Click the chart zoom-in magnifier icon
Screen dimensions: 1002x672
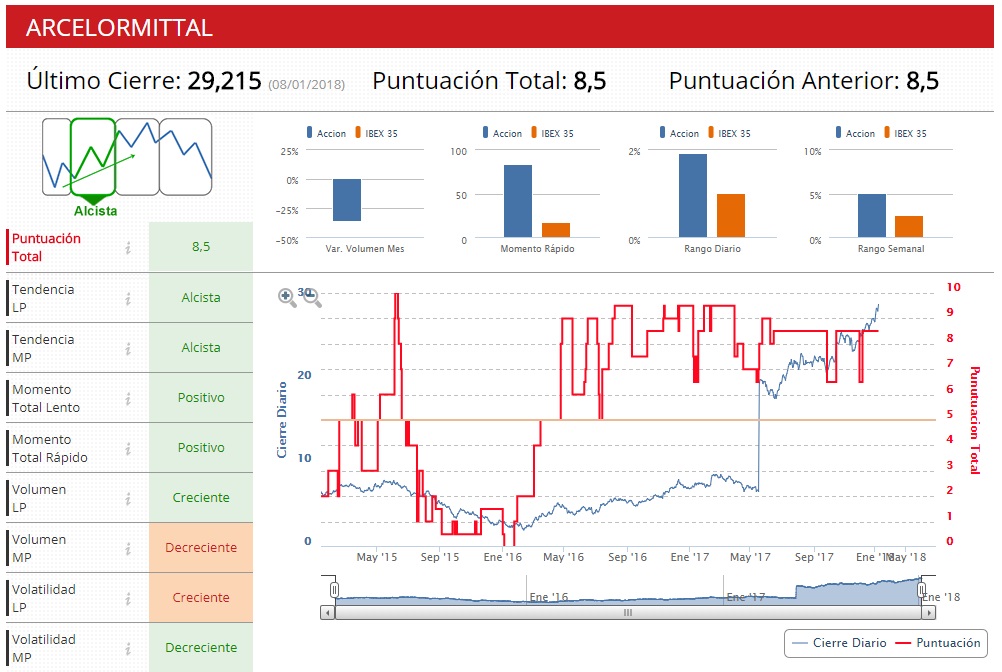287,298
